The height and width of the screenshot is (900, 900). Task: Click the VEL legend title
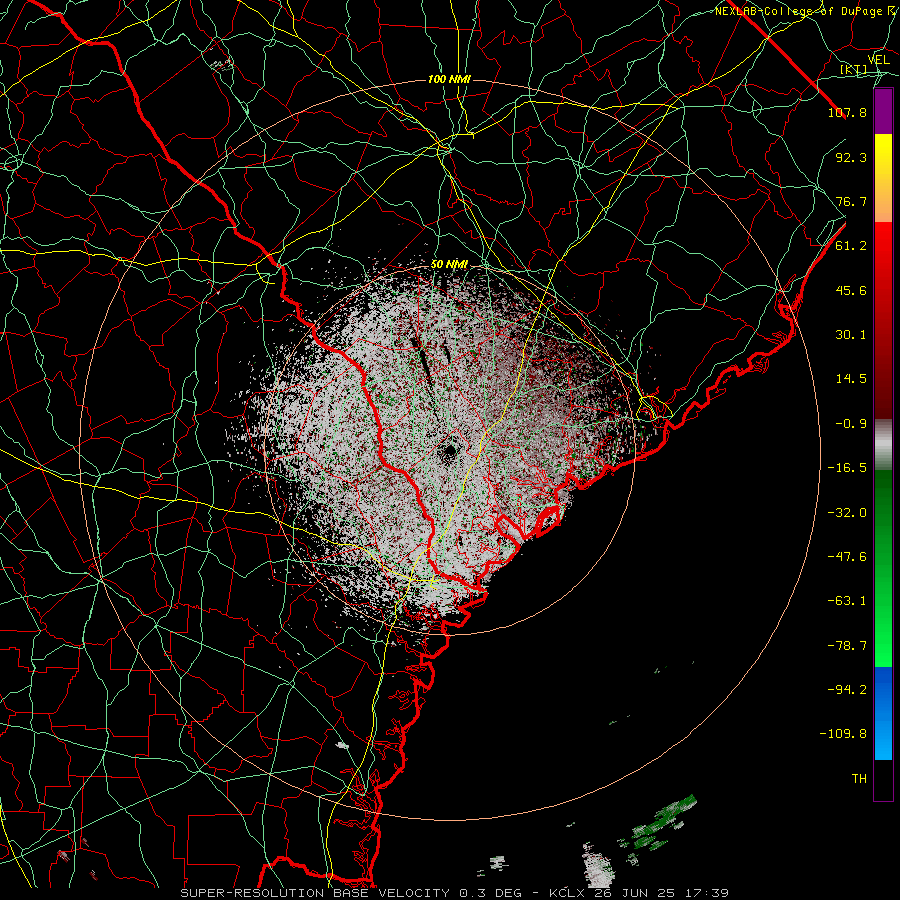click(x=878, y=60)
